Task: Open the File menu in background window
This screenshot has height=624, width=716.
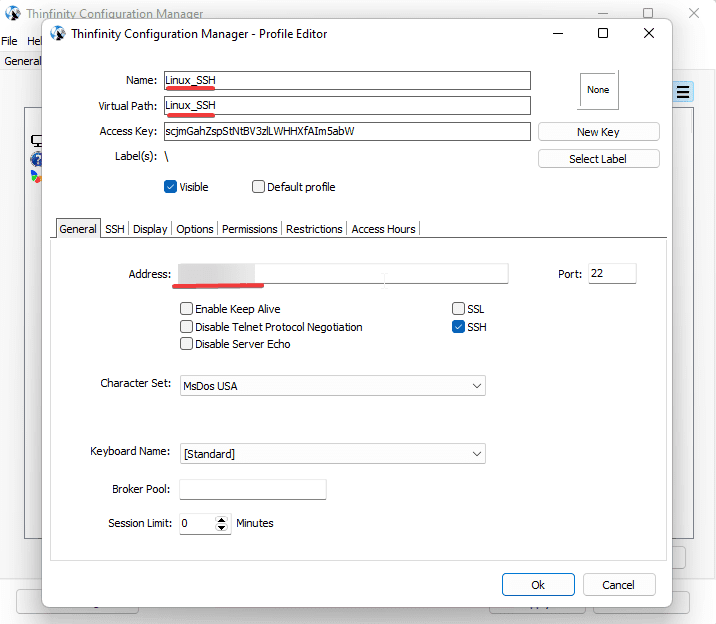Action: 9,41
